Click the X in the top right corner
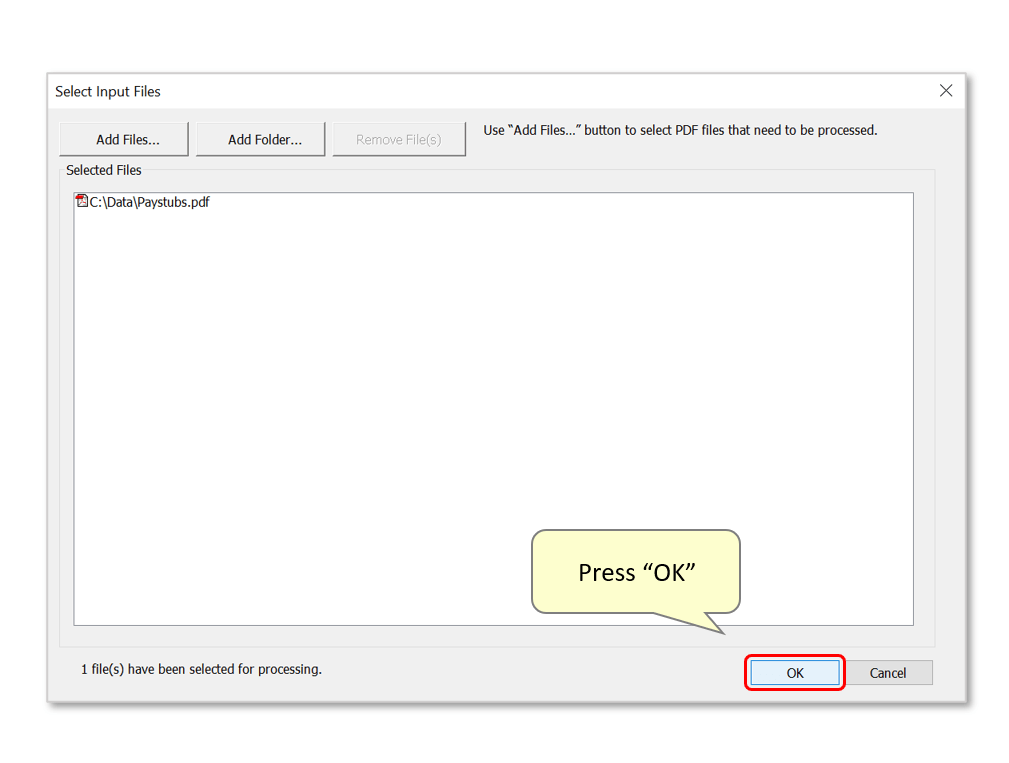The width and height of the screenshot is (1009, 763). pos(945,90)
